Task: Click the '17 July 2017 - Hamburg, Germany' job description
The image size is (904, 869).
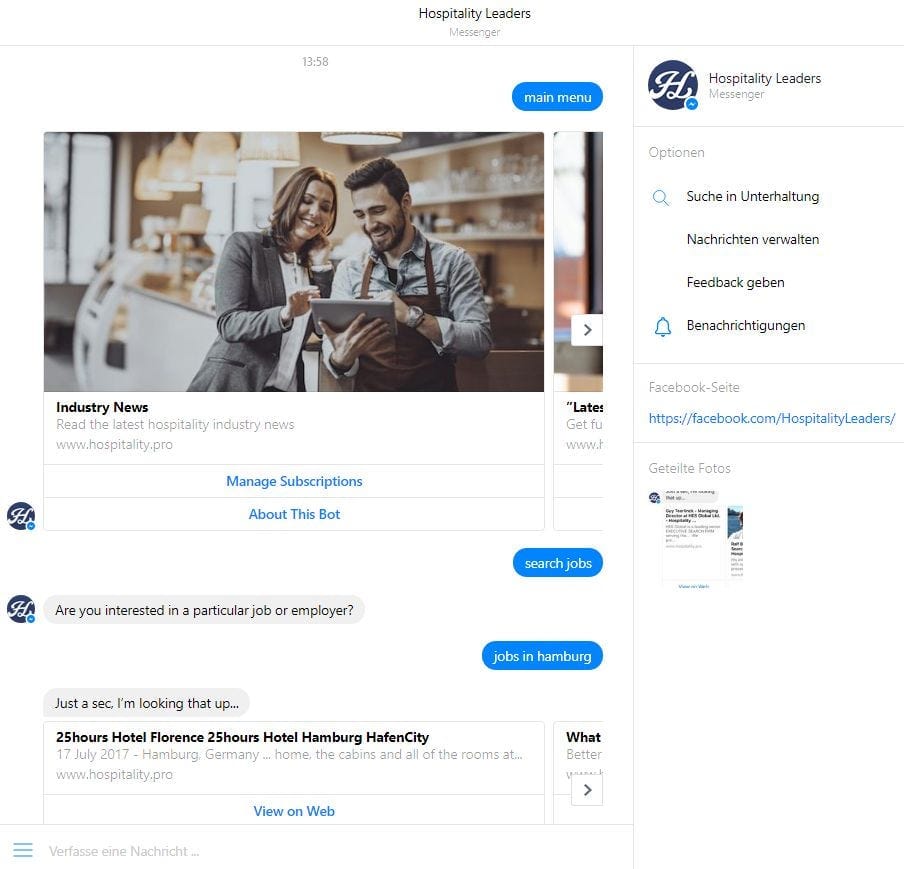Action: (289, 754)
